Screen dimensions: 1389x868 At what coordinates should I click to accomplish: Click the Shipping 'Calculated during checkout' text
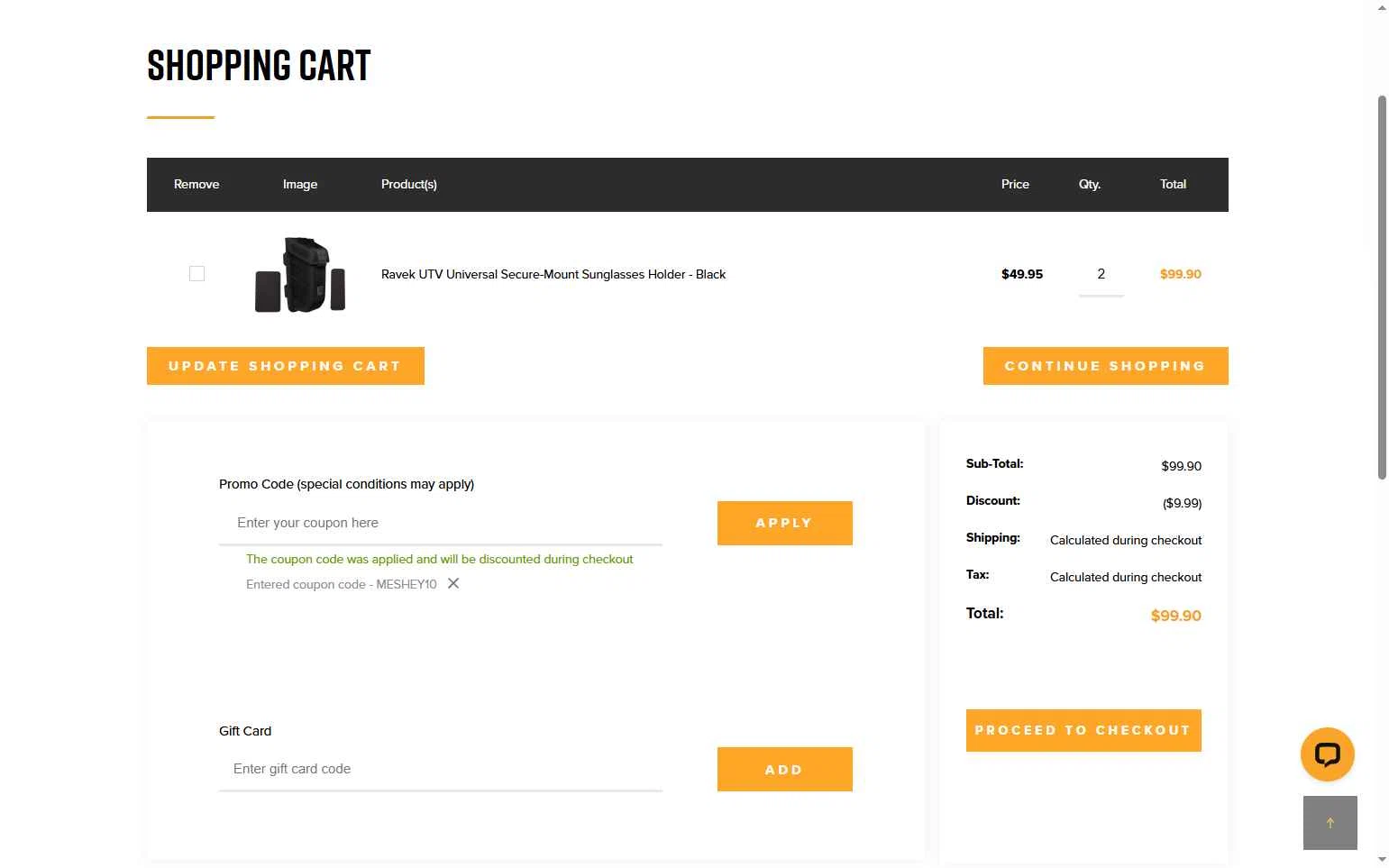[x=1126, y=540]
